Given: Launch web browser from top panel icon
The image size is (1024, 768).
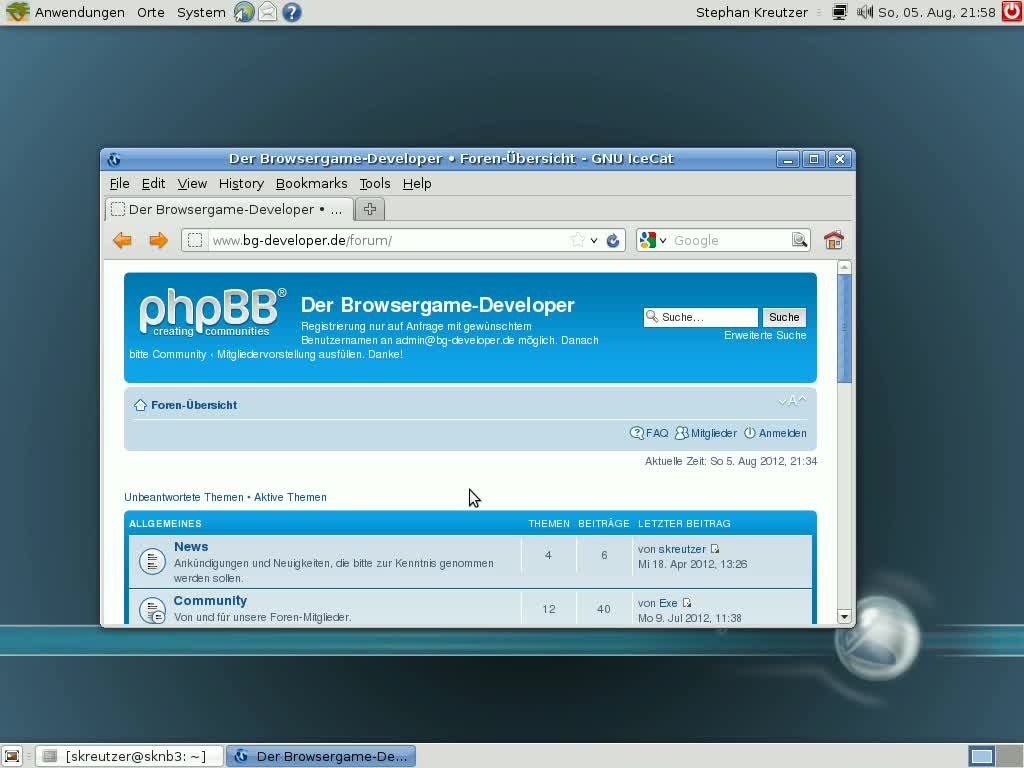Looking at the screenshot, I should point(244,12).
